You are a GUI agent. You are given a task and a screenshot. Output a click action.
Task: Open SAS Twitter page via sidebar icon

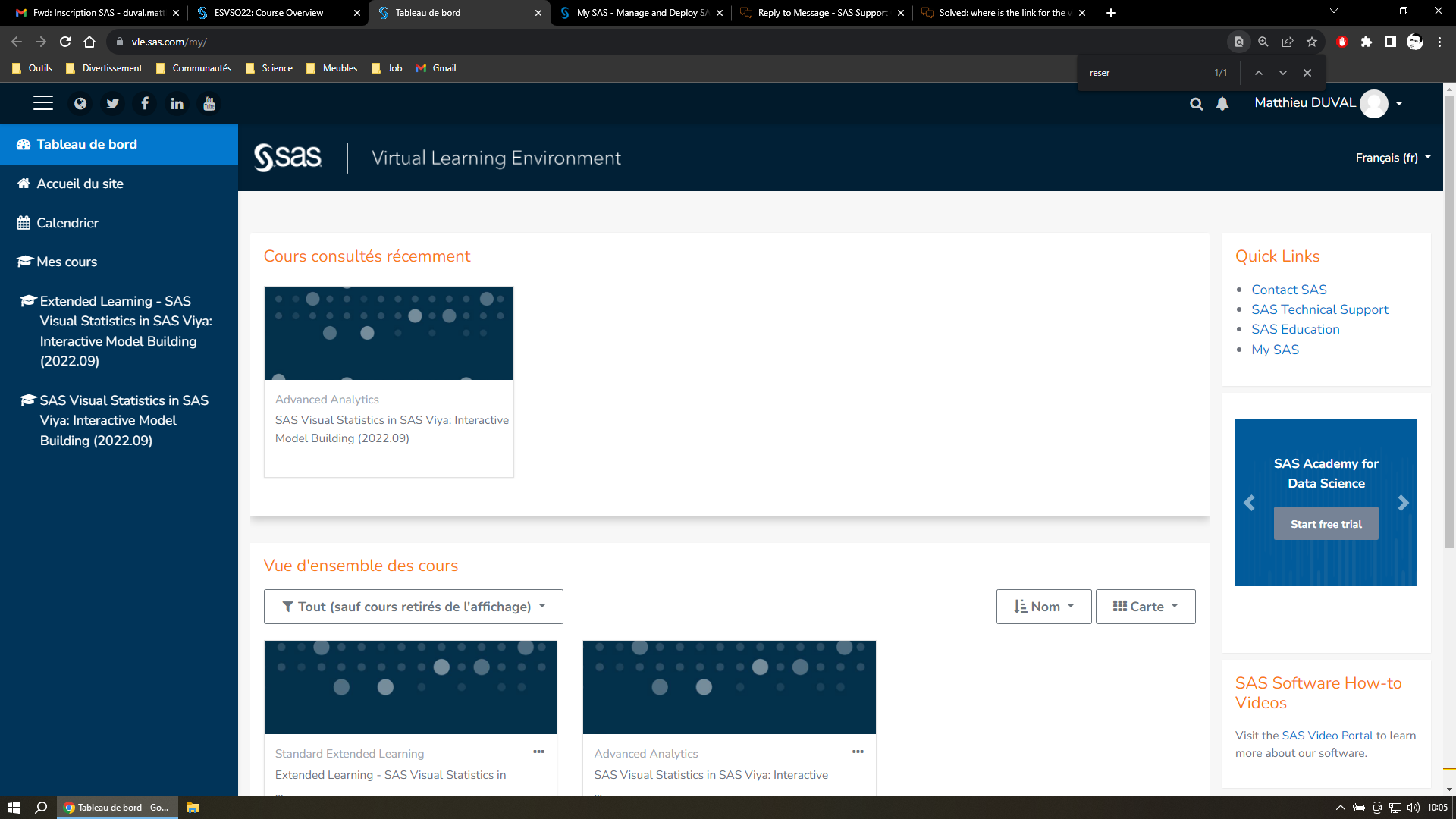click(x=112, y=103)
